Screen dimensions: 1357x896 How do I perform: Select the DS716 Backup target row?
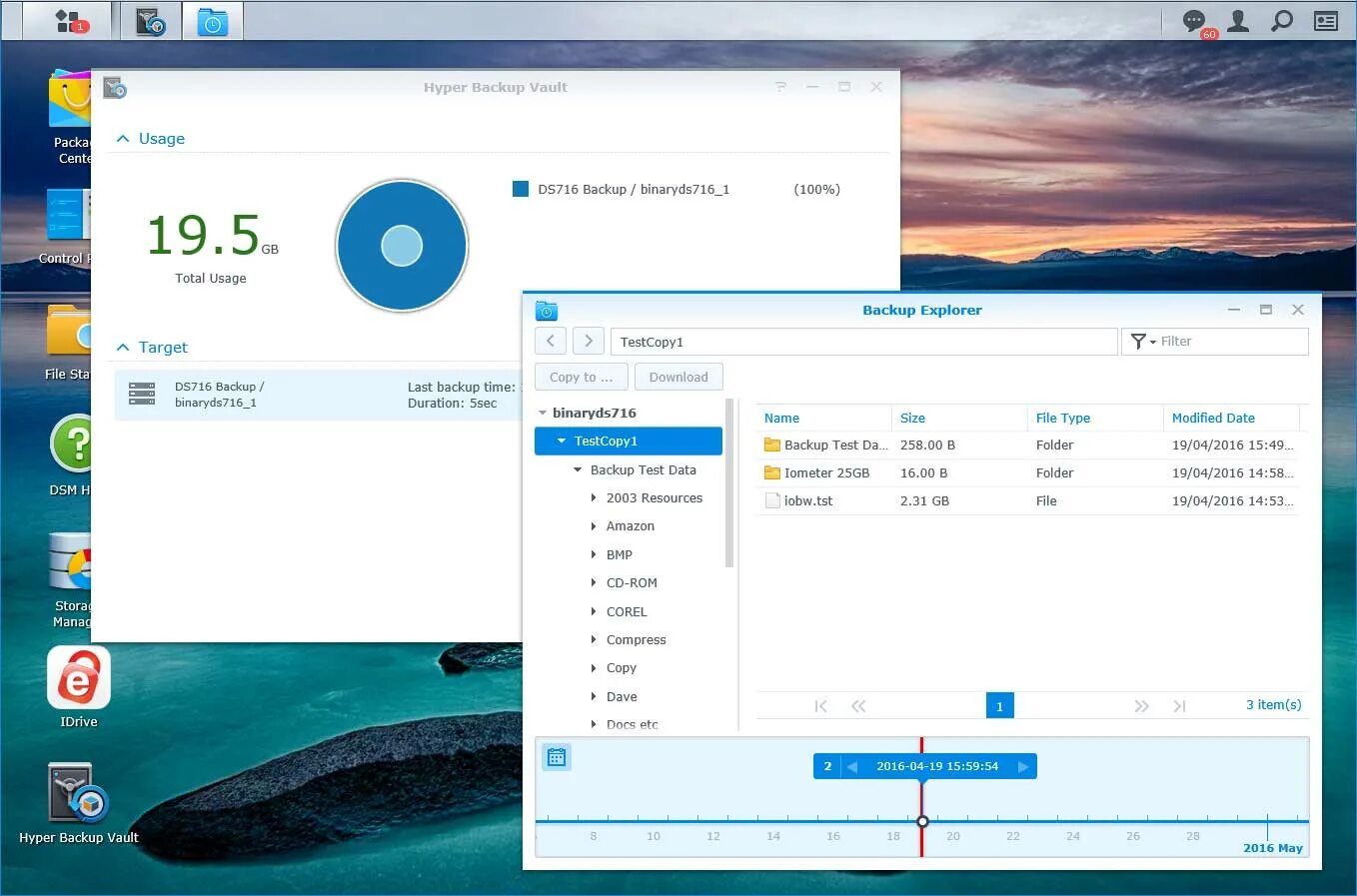tap(318, 395)
